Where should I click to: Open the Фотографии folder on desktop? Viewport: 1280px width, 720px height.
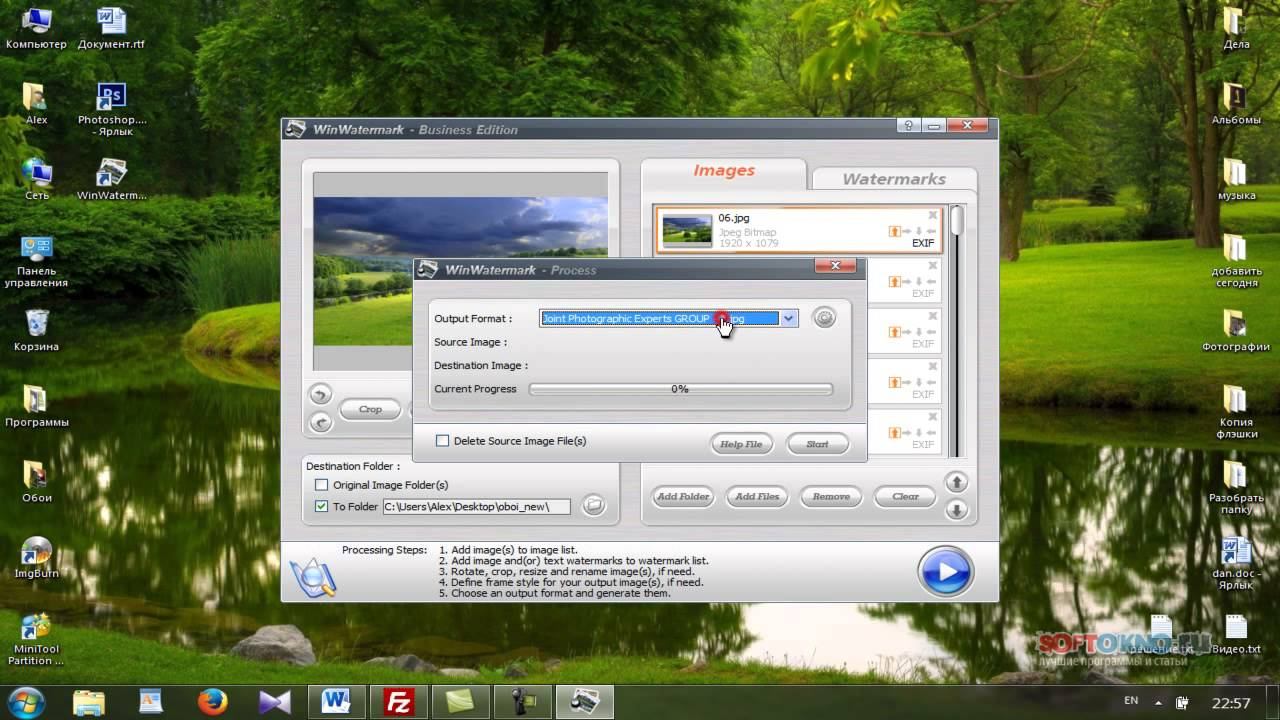click(1236, 331)
